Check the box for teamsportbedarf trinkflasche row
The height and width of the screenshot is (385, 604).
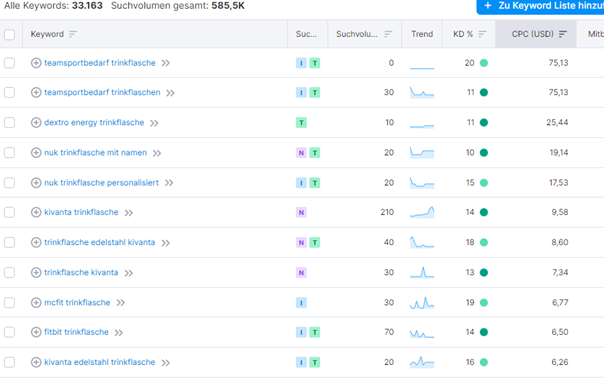pos(10,63)
